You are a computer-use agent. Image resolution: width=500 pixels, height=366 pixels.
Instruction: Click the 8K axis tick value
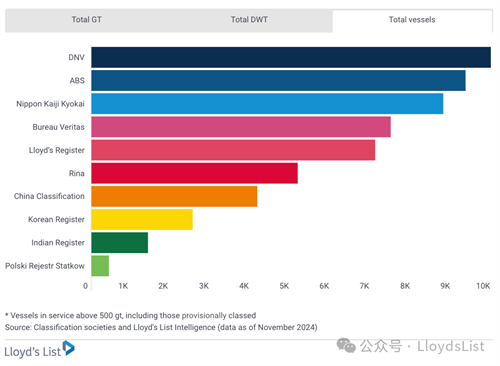pos(405,286)
